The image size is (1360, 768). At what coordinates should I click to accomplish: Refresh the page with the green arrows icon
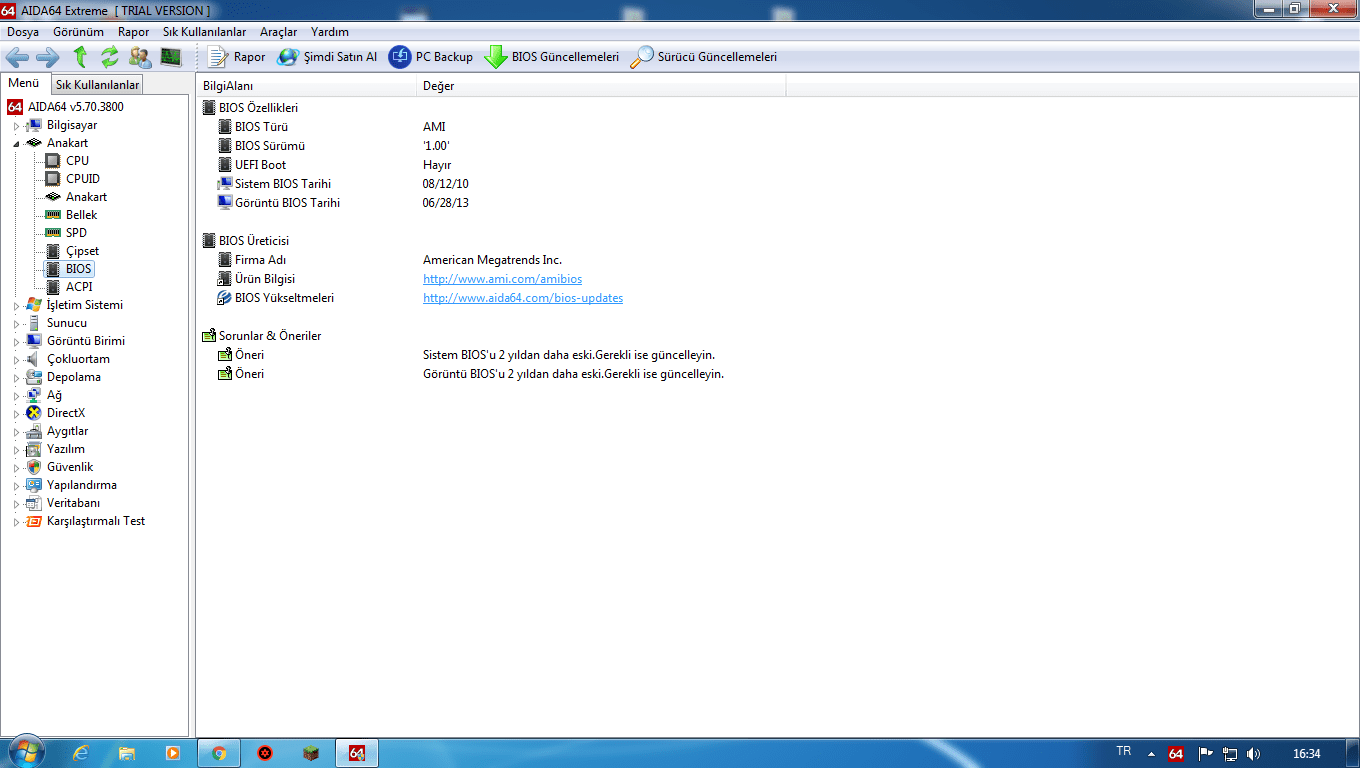pyautogui.click(x=110, y=57)
